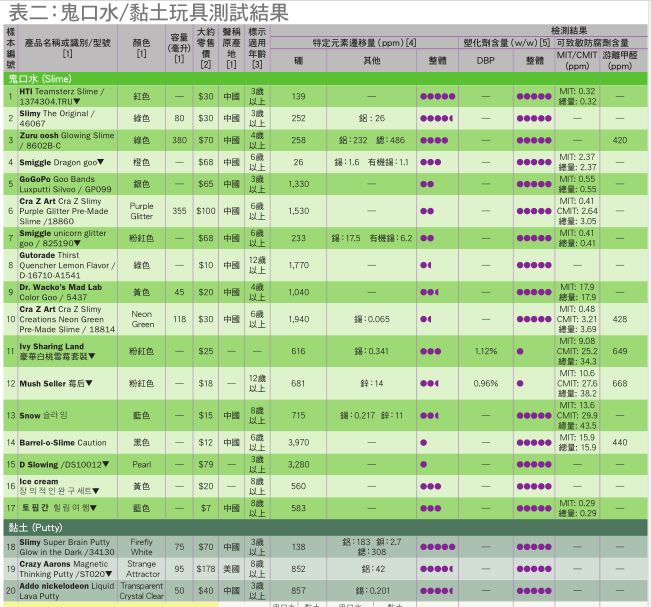Click the free formaldehyde value 440
Screen dimensions: 651x607
click(x=619, y=443)
